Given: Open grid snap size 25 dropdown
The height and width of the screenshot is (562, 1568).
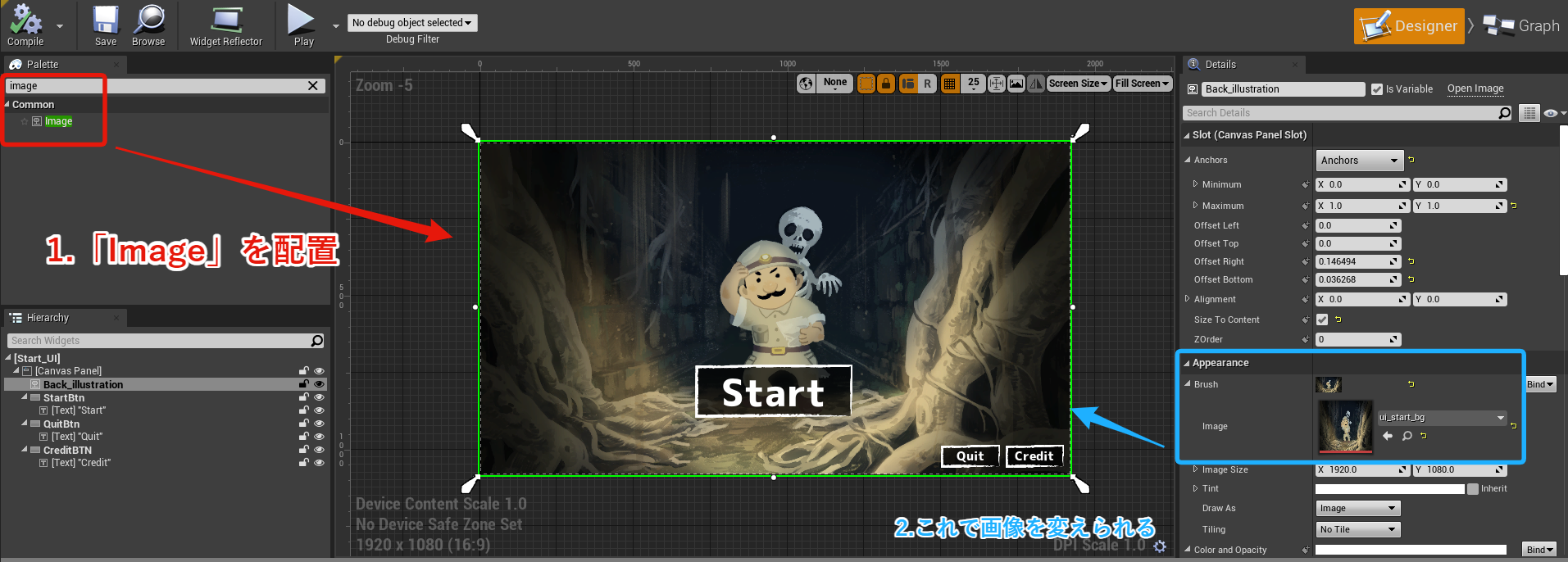Looking at the screenshot, I should pyautogui.click(x=973, y=84).
